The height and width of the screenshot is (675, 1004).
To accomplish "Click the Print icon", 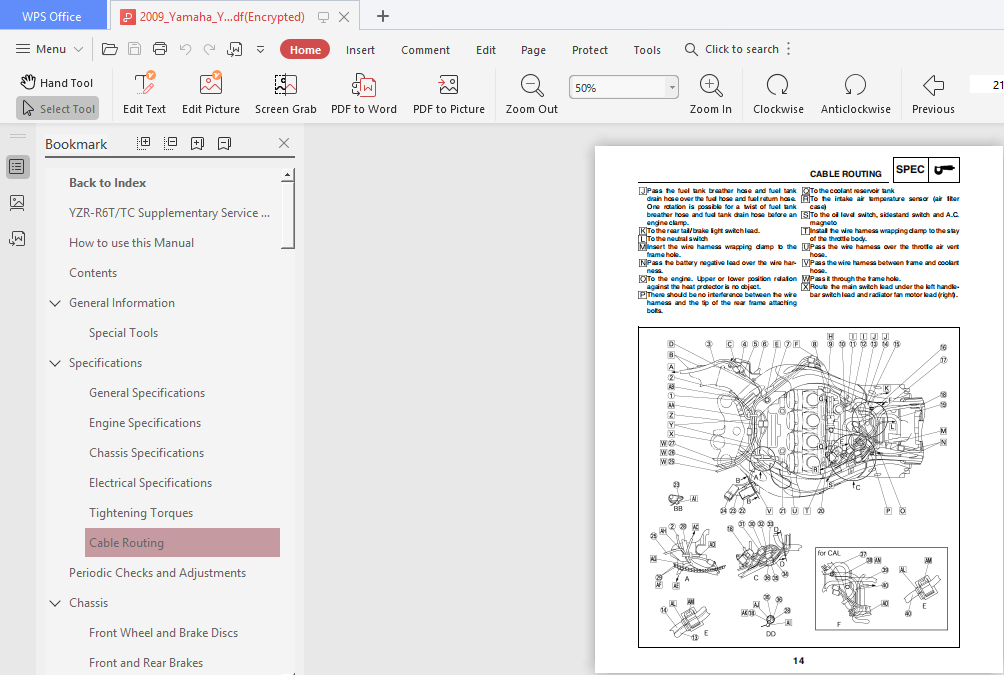I will [160, 49].
